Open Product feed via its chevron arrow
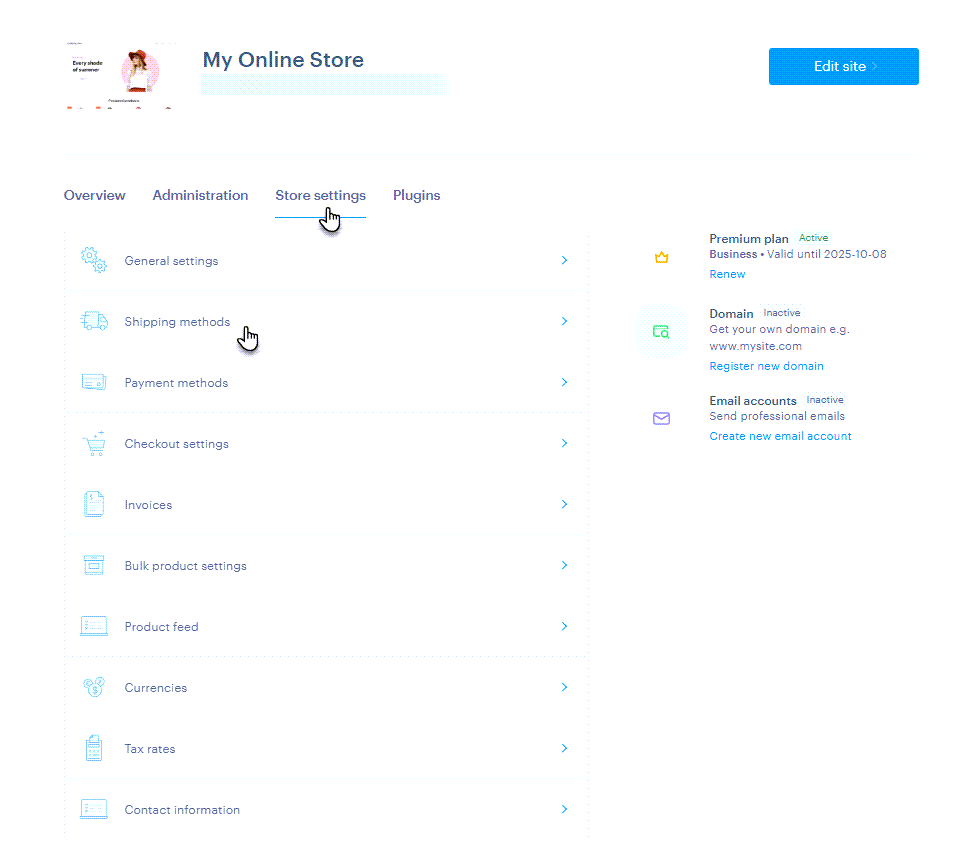This screenshot has height=864, width=973. tap(564, 626)
